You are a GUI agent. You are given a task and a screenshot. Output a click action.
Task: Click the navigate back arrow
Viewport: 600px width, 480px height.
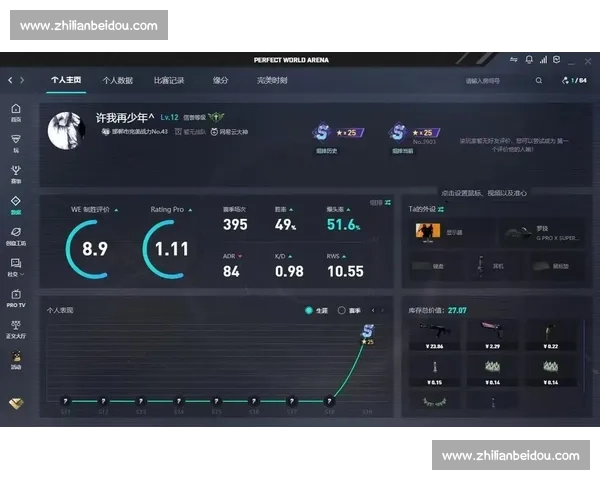tap(10, 80)
